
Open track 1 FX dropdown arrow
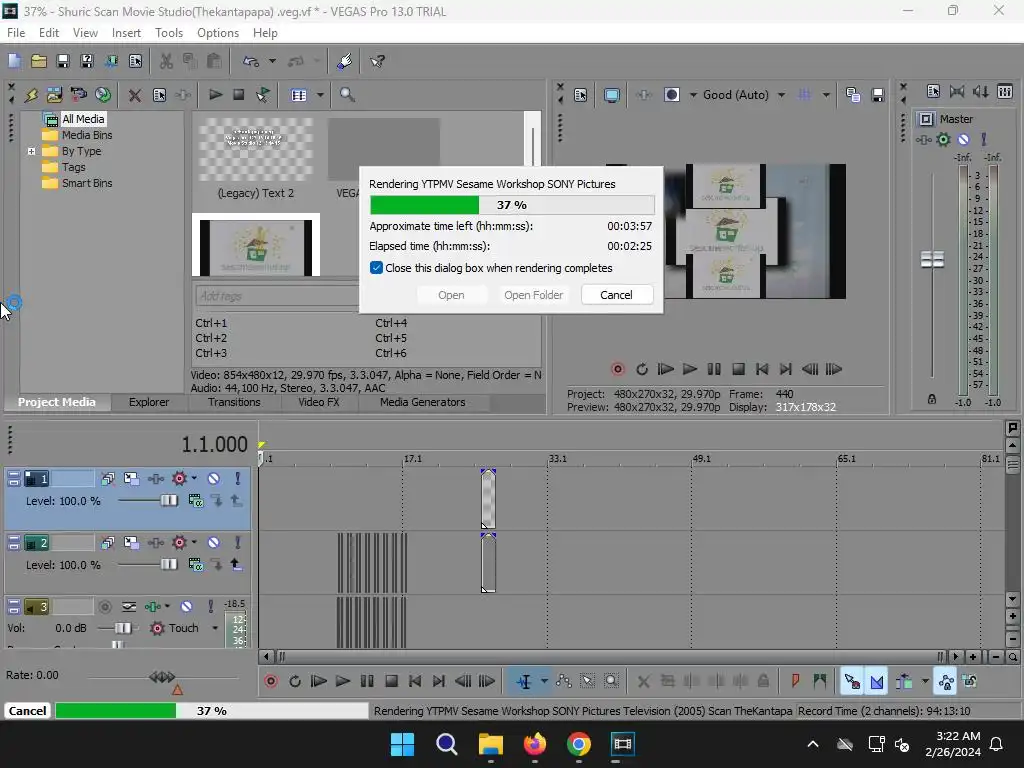194,479
